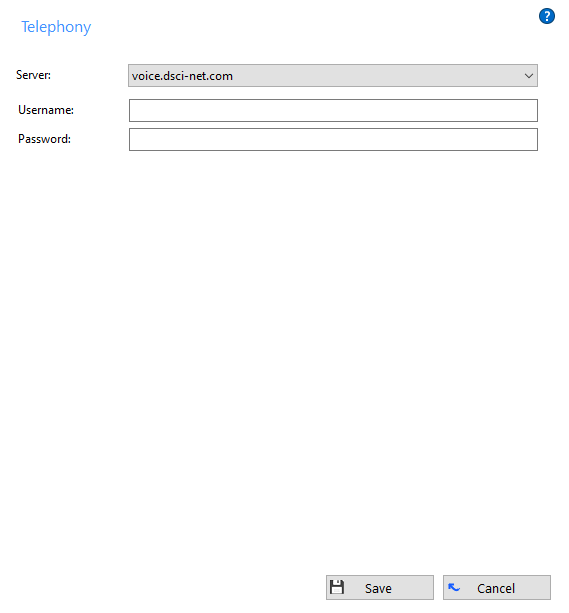Expand the Server dropdown chevron arrow

(x=529, y=76)
